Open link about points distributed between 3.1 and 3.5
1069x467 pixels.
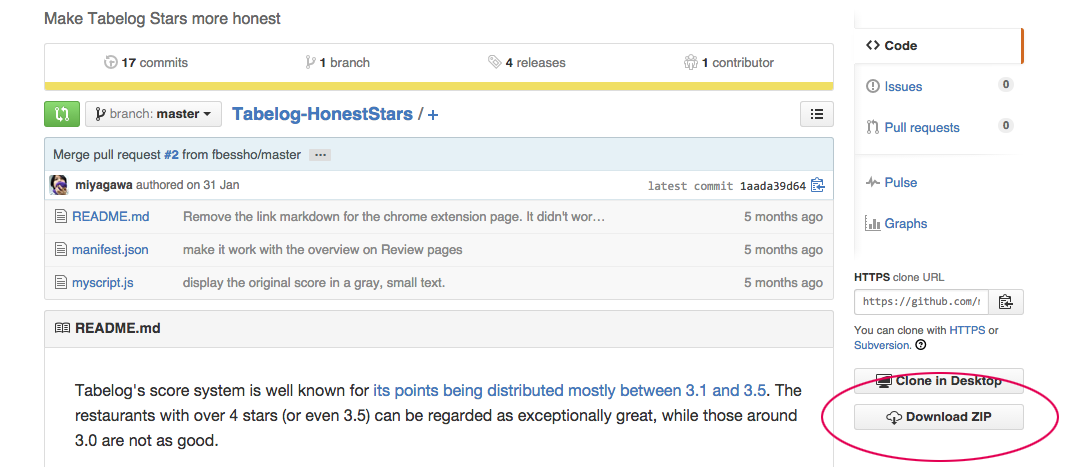pos(570,391)
